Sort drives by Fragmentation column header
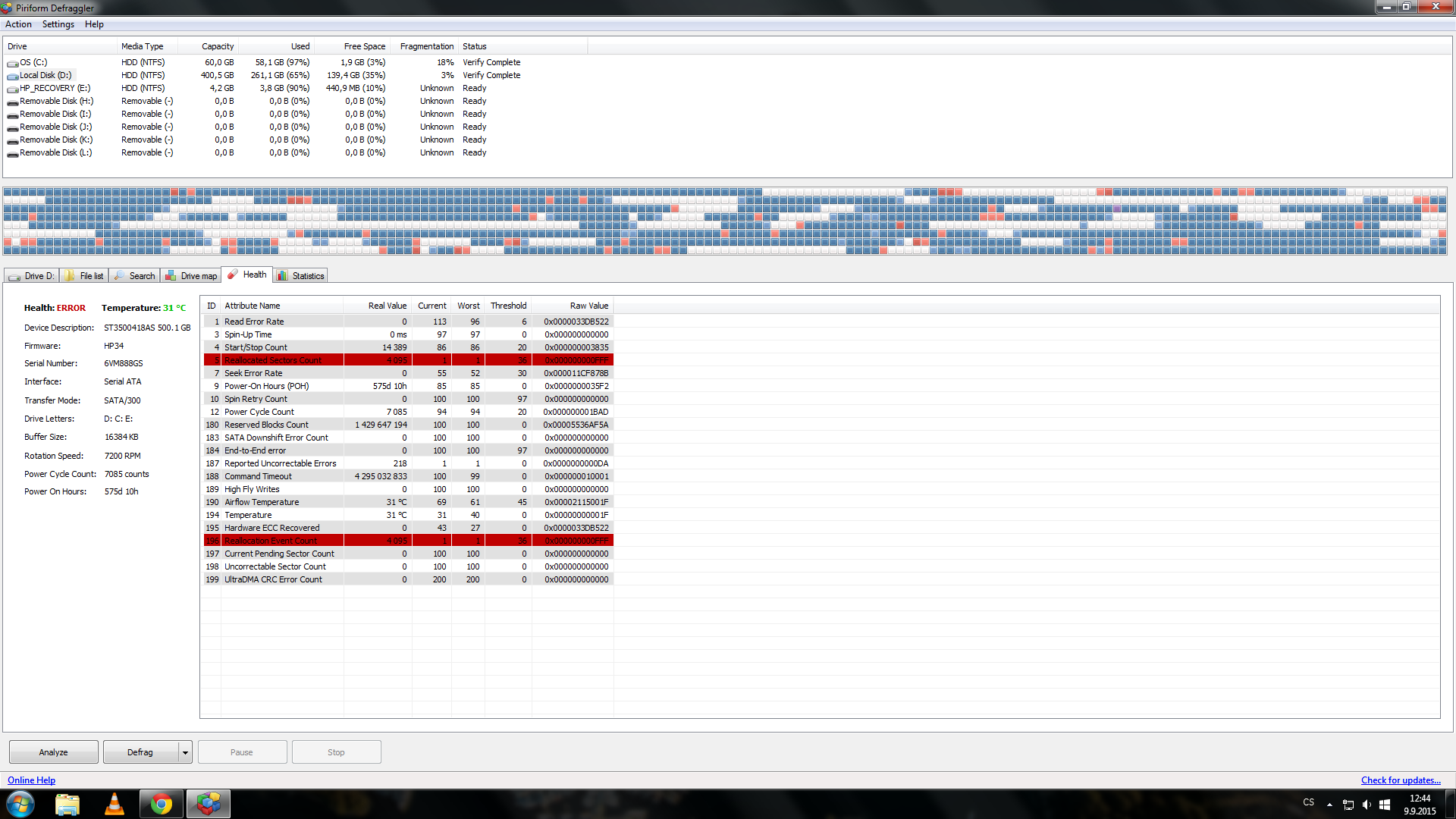This screenshot has height=819, width=1456. pyautogui.click(x=424, y=46)
